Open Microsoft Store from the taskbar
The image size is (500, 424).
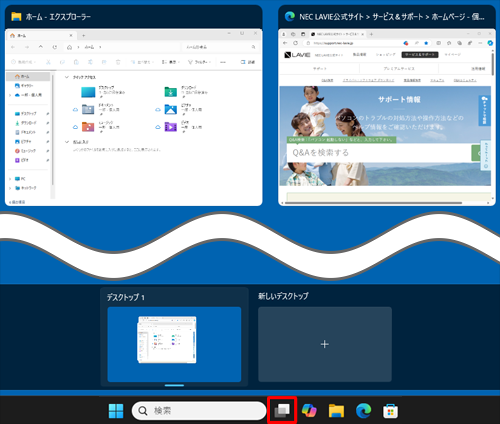[390, 411]
